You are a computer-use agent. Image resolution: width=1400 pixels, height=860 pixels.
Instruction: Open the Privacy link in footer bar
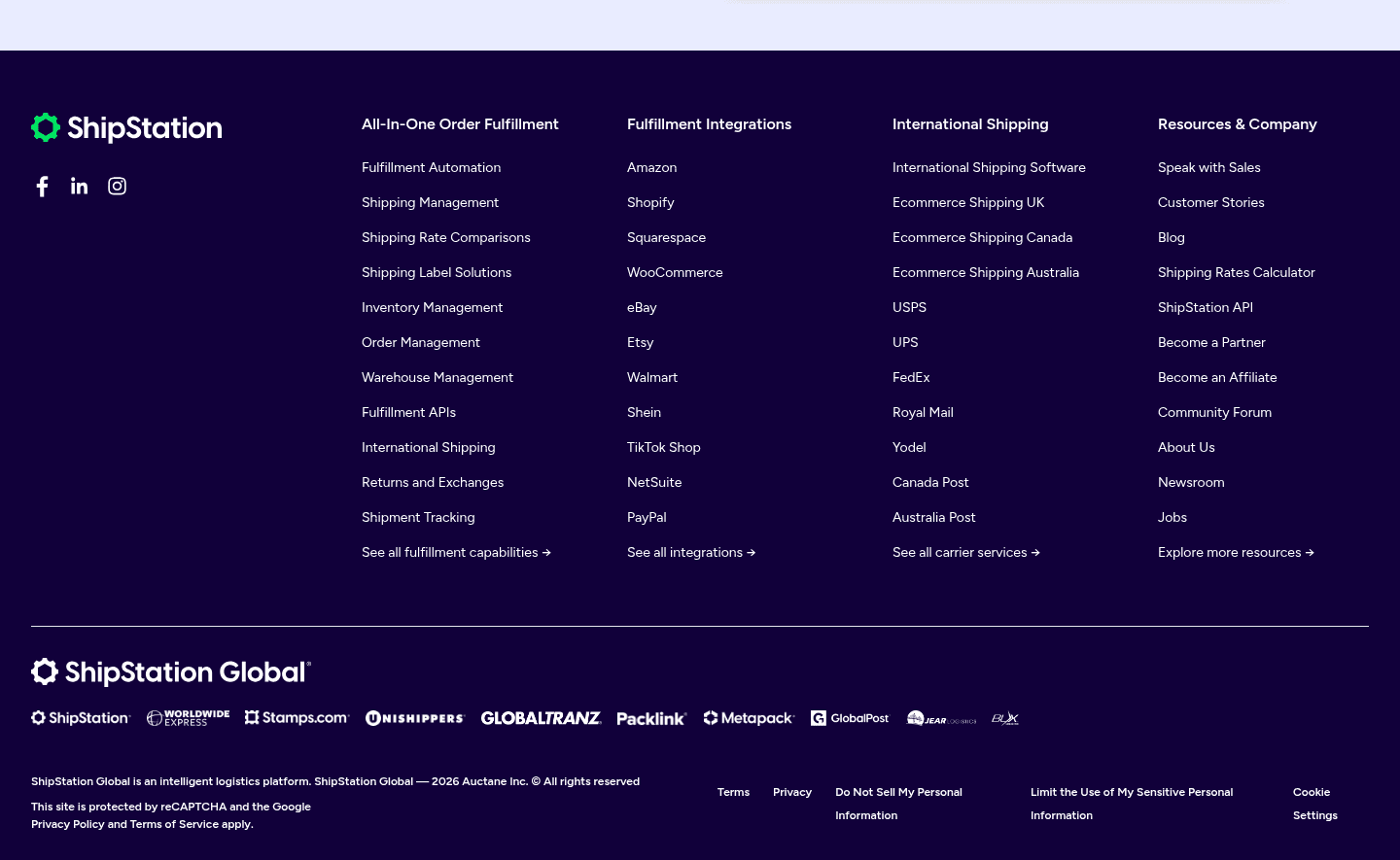pyautogui.click(x=792, y=792)
